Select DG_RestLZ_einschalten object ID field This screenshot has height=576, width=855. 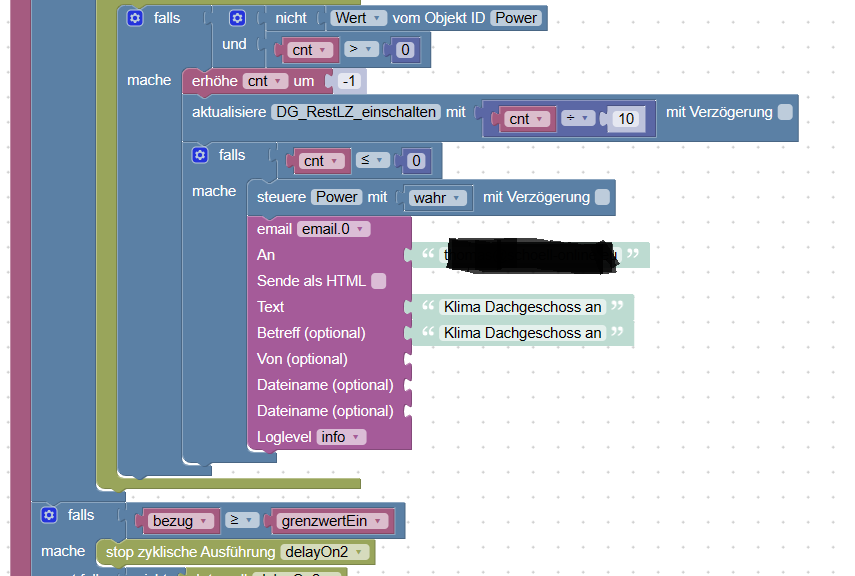click(356, 112)
